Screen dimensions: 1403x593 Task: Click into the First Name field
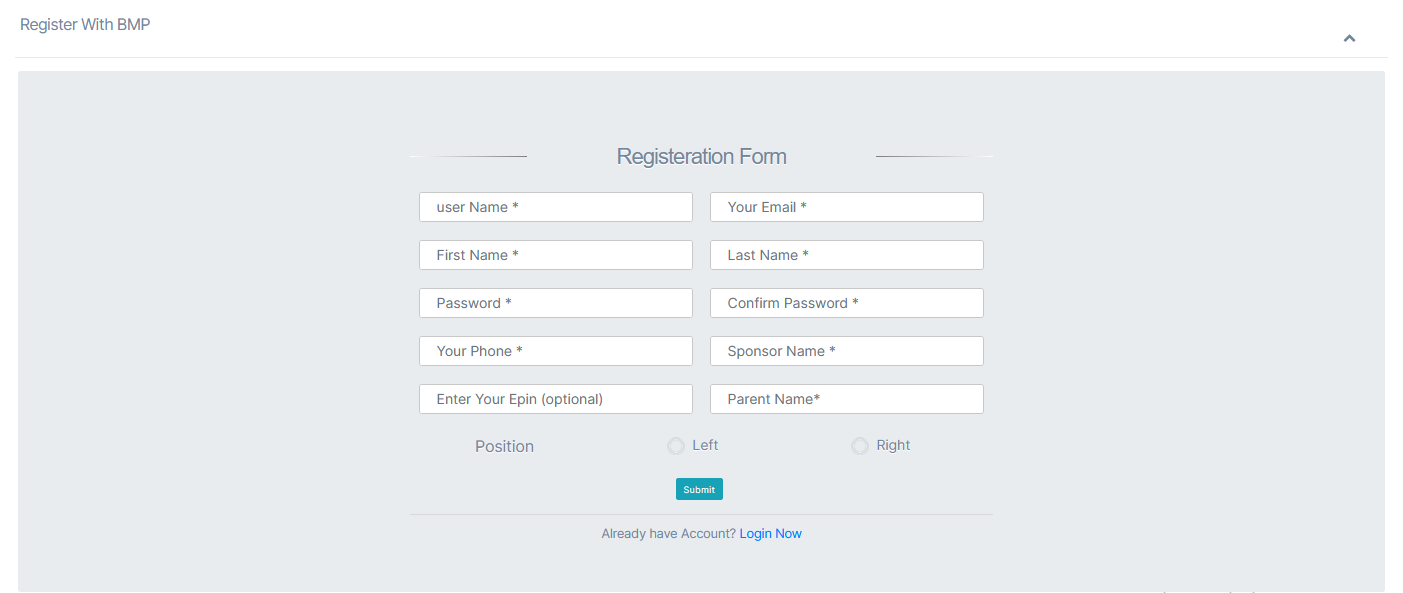click(x=555, y=255)
